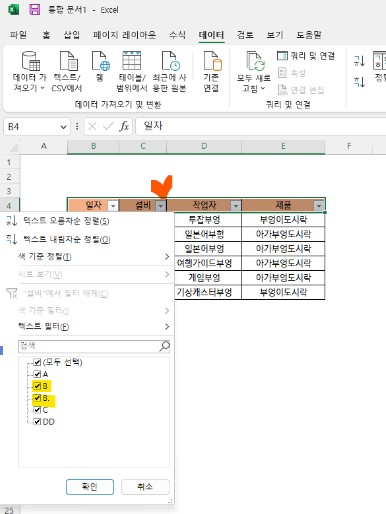Select row 2 header
The height and width of the screenshot is (514, 386).
tap(9, 177)
